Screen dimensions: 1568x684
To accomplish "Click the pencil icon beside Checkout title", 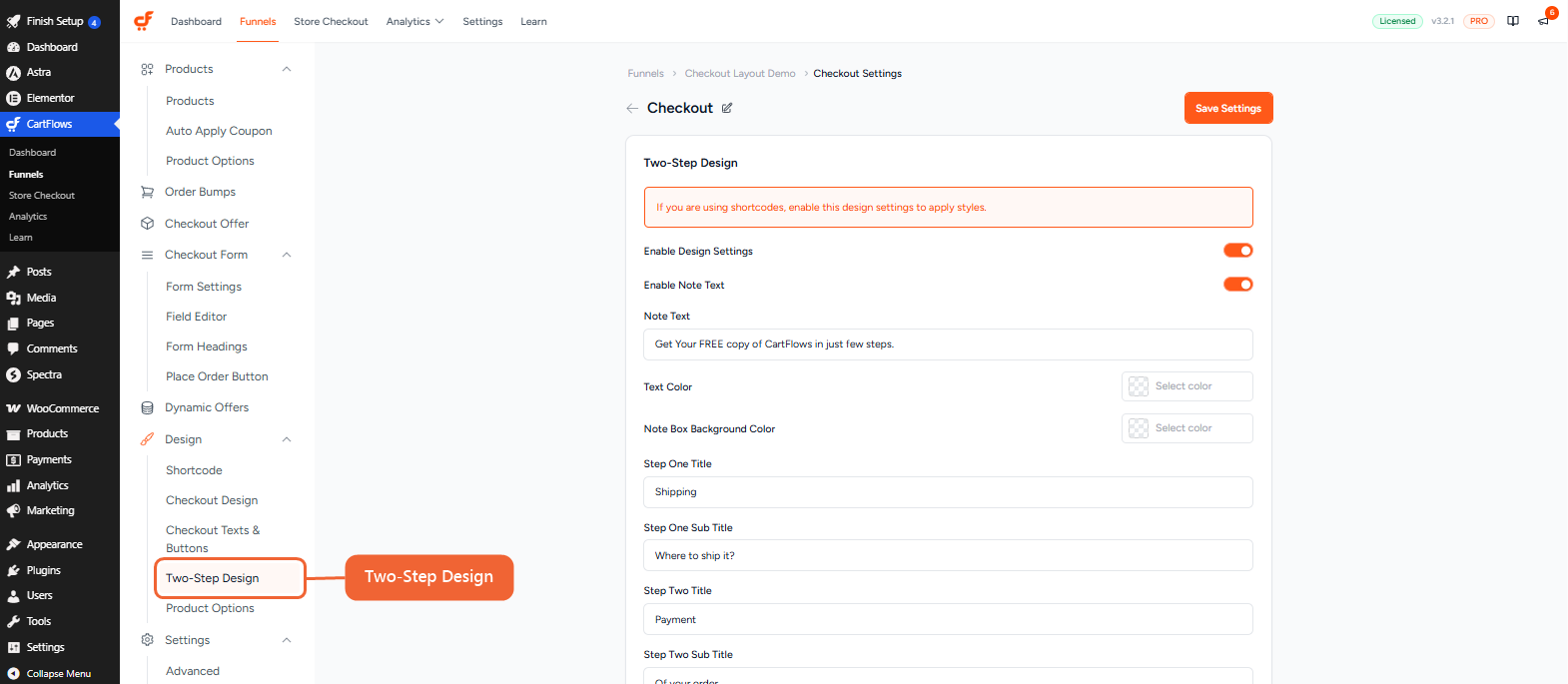I will click(x=727, y=108).
